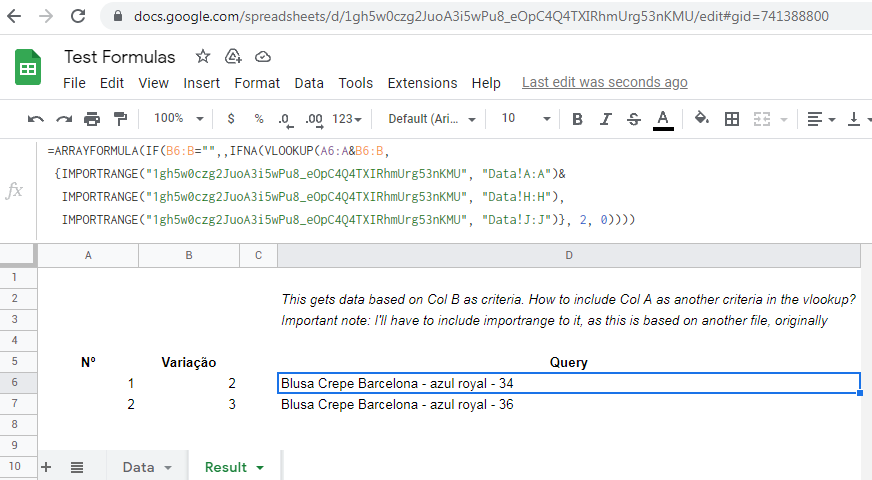Open the Google Sheets home icon
Screen dimensions: 872x480
[28, 67]
